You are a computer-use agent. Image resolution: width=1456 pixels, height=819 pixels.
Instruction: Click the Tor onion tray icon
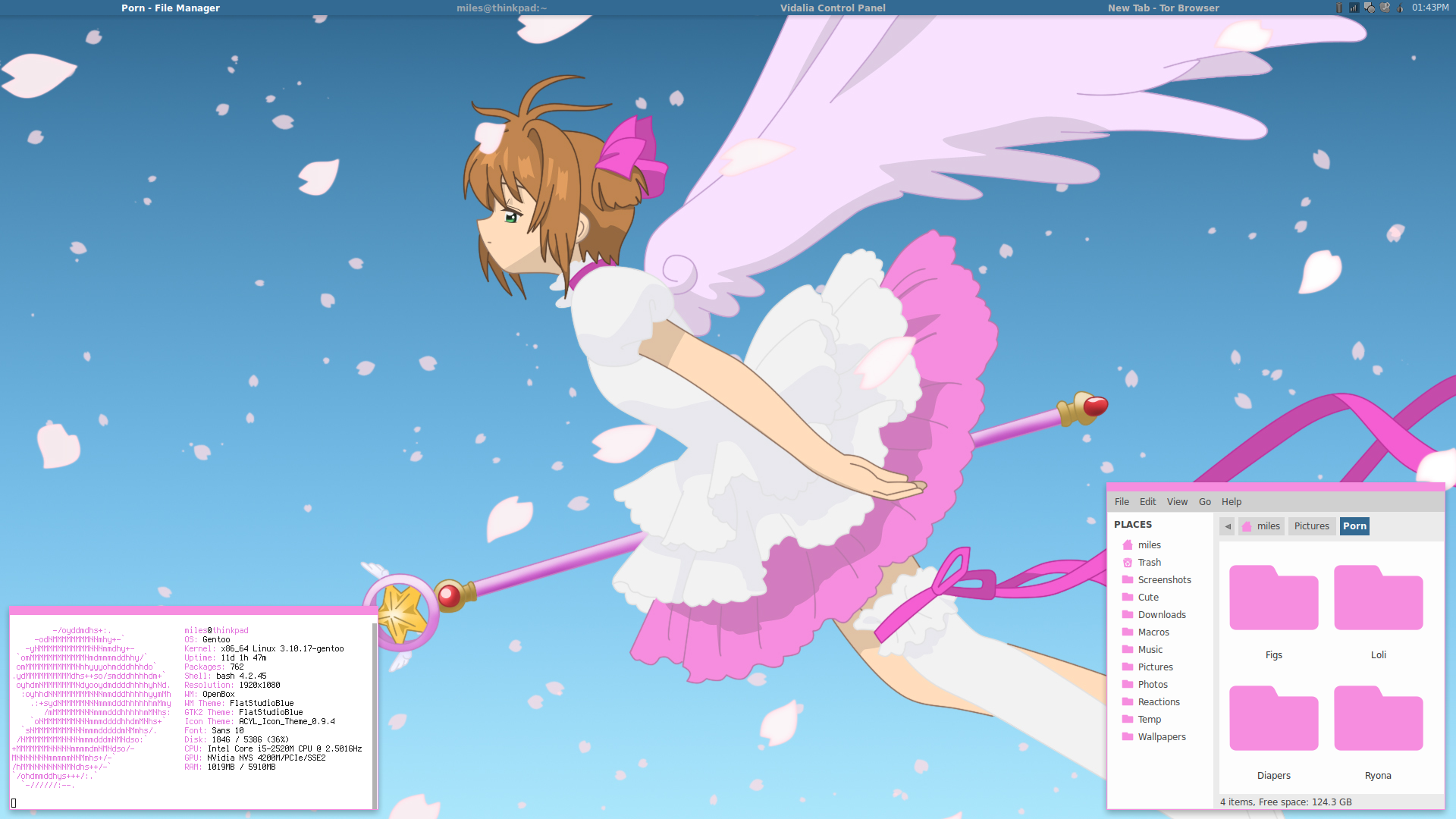tap(1400, 8)
